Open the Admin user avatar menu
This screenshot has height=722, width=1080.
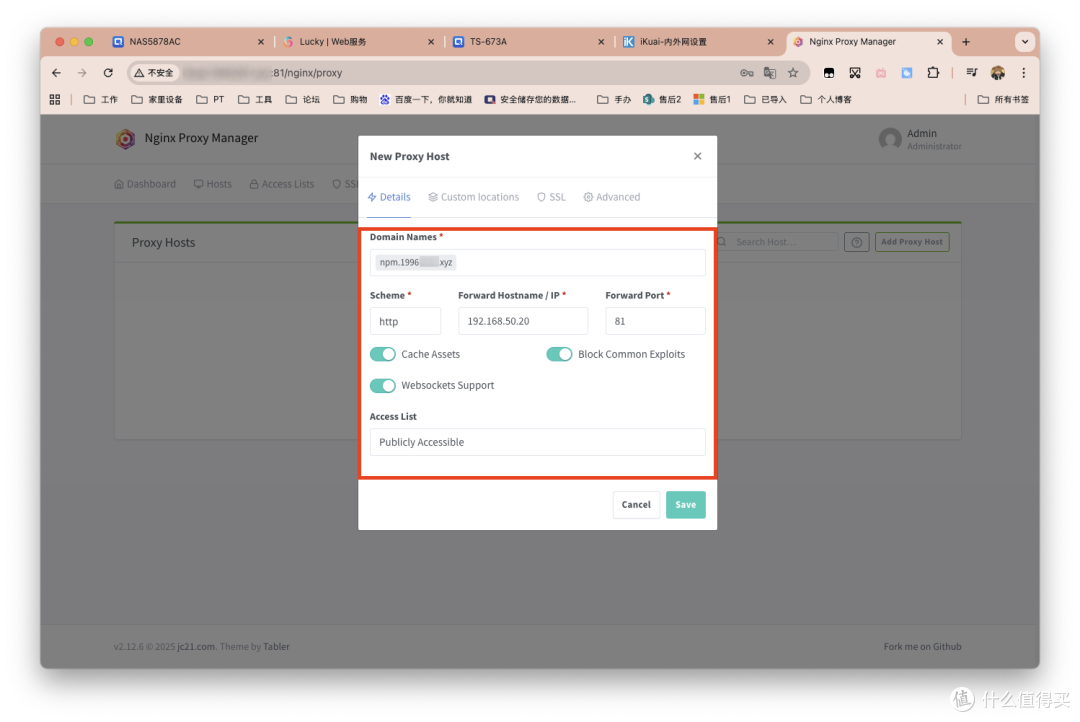pos(890,138)
